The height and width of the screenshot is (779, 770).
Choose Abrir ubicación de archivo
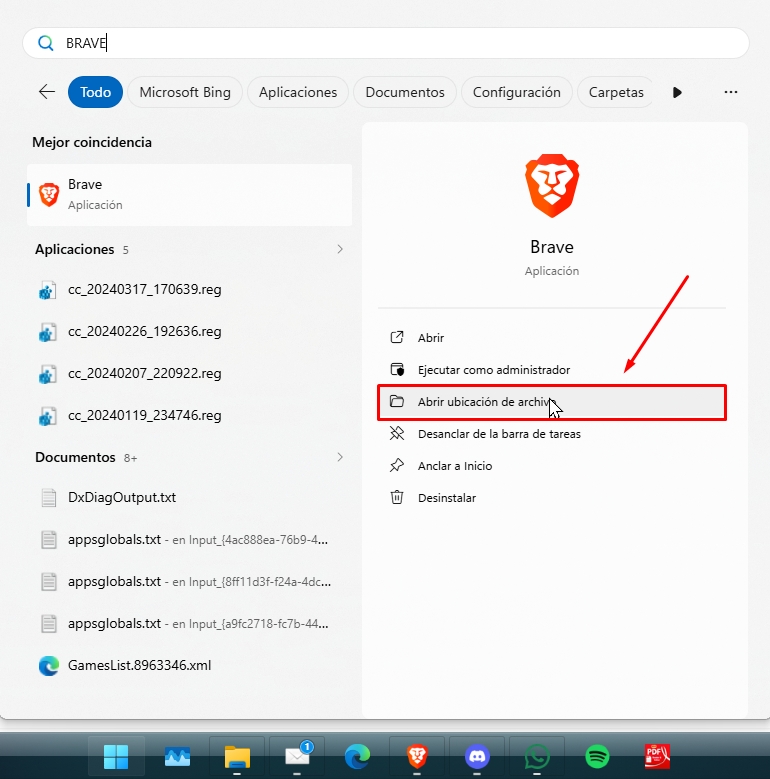click(552, 402)
